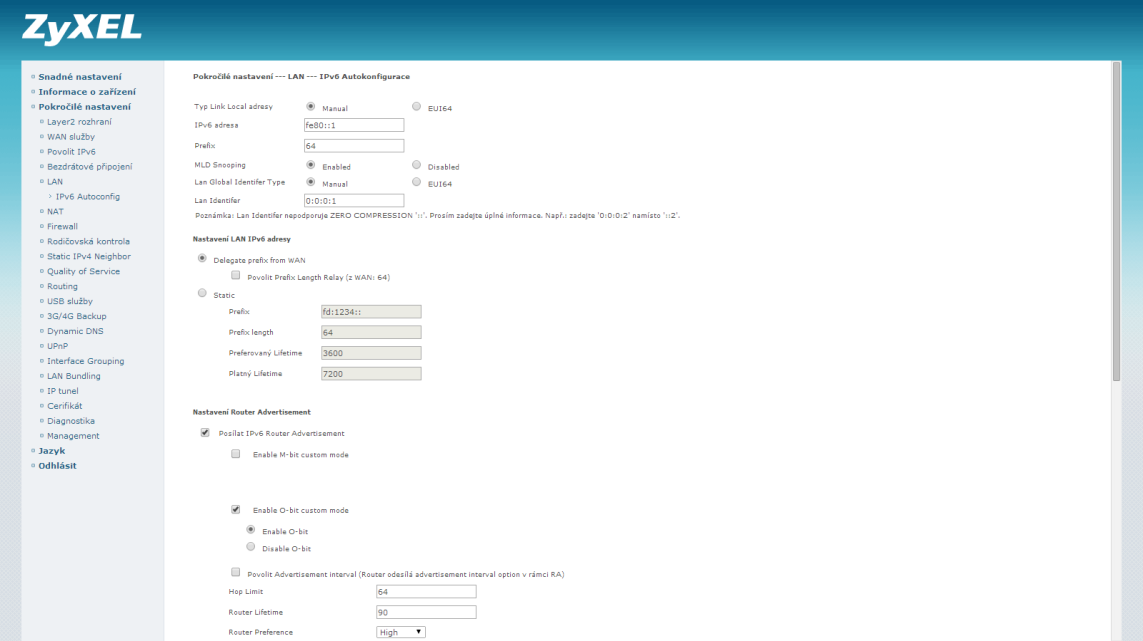
Task: Open WAN služby settings
Action: 71,136
